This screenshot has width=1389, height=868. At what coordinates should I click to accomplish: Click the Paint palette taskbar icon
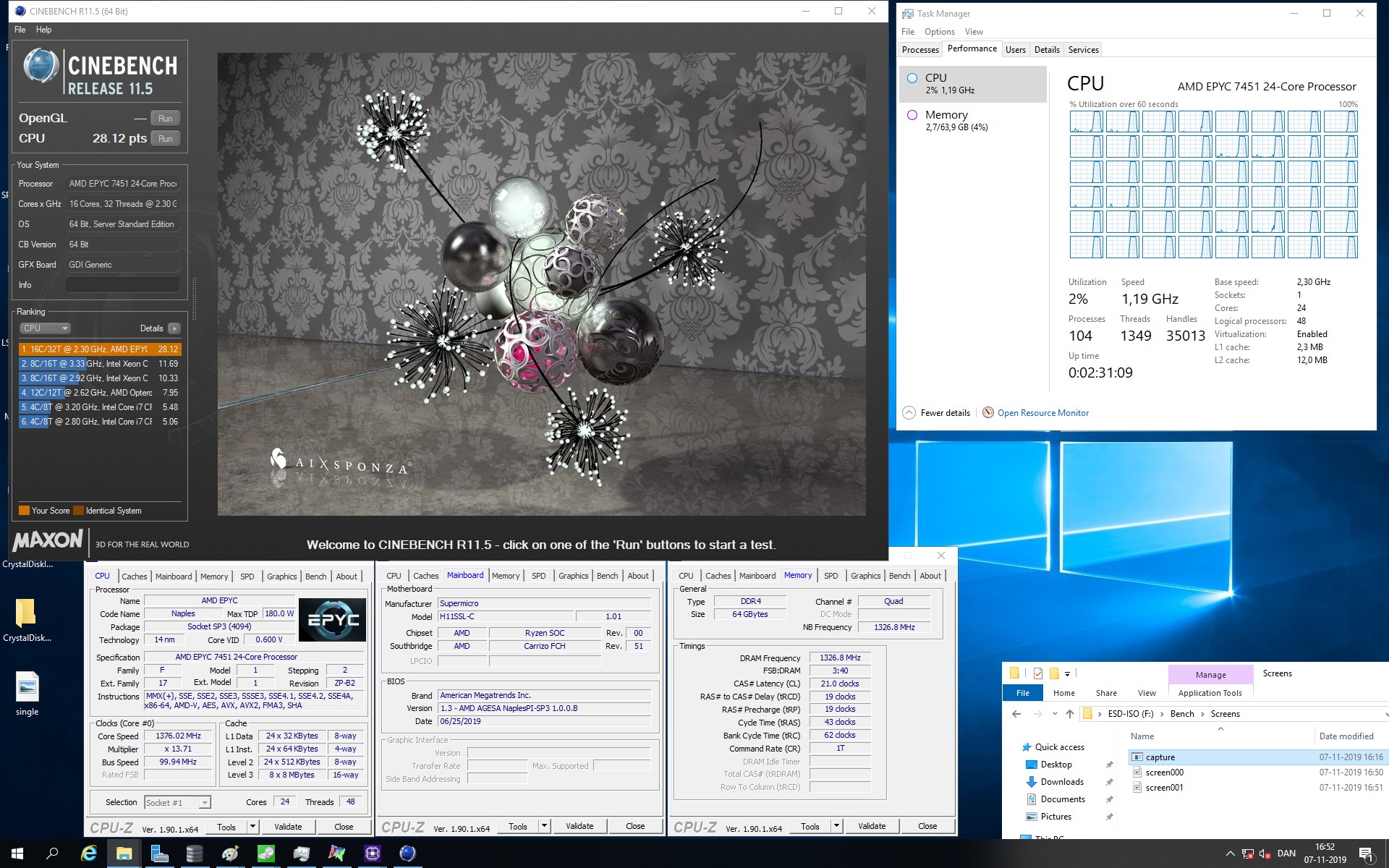click(231, 854)
